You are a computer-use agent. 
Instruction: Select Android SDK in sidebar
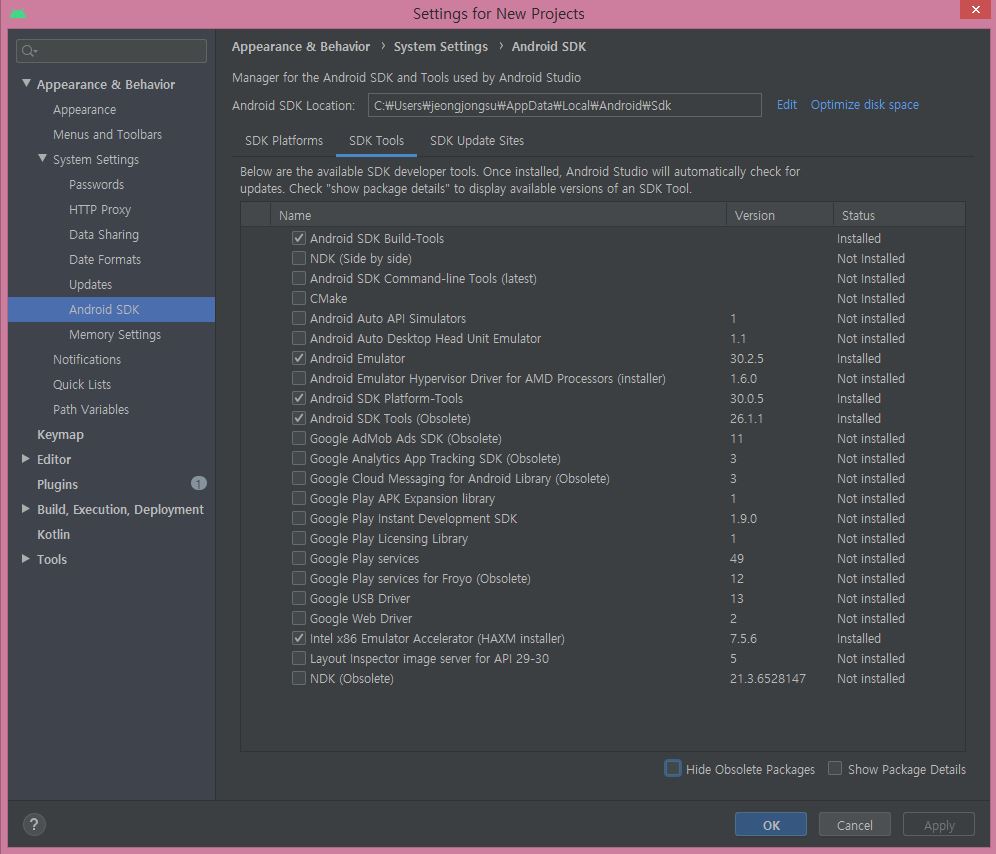(x=111, y=309)
